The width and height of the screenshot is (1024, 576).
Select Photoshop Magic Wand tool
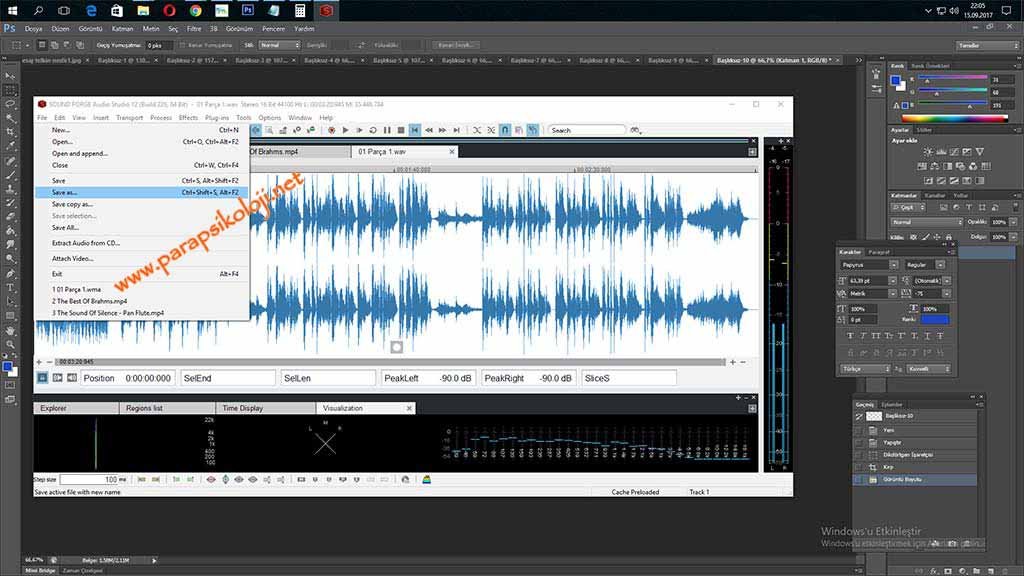tap(10, 118)
